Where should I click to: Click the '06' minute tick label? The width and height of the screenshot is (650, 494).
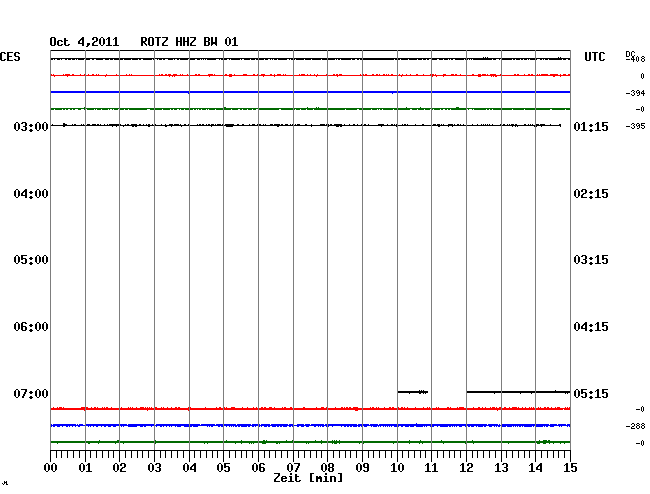click(x=258, y=468)
